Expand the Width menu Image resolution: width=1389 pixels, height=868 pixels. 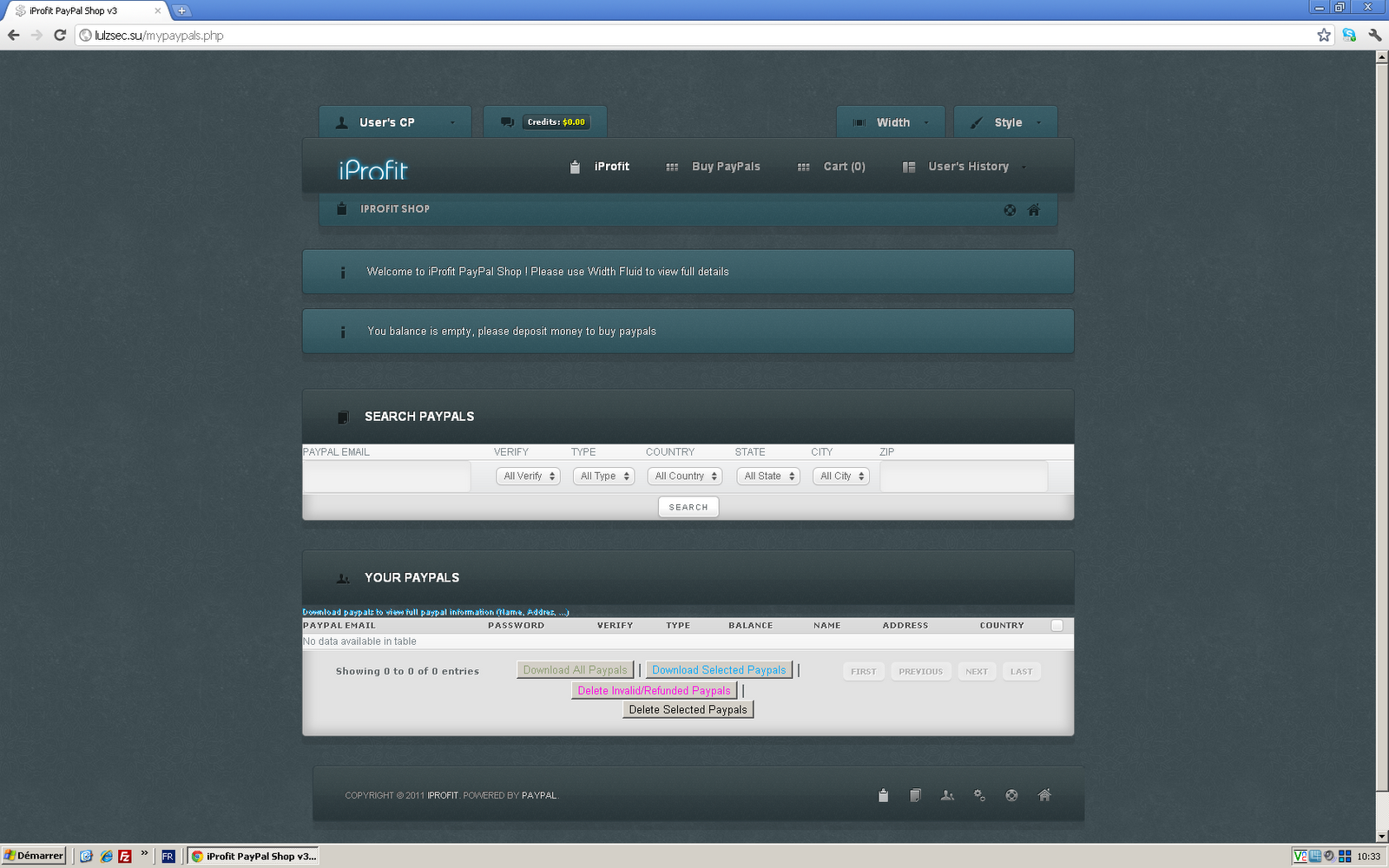click(890, 122)
